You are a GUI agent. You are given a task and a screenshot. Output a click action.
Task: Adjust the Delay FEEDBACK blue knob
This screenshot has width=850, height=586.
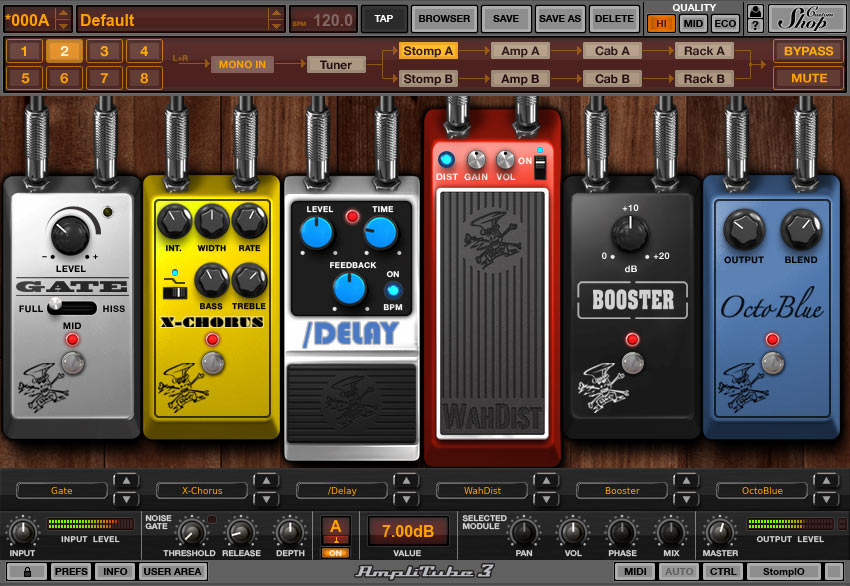pyautogui.click(x=350, y=288)
